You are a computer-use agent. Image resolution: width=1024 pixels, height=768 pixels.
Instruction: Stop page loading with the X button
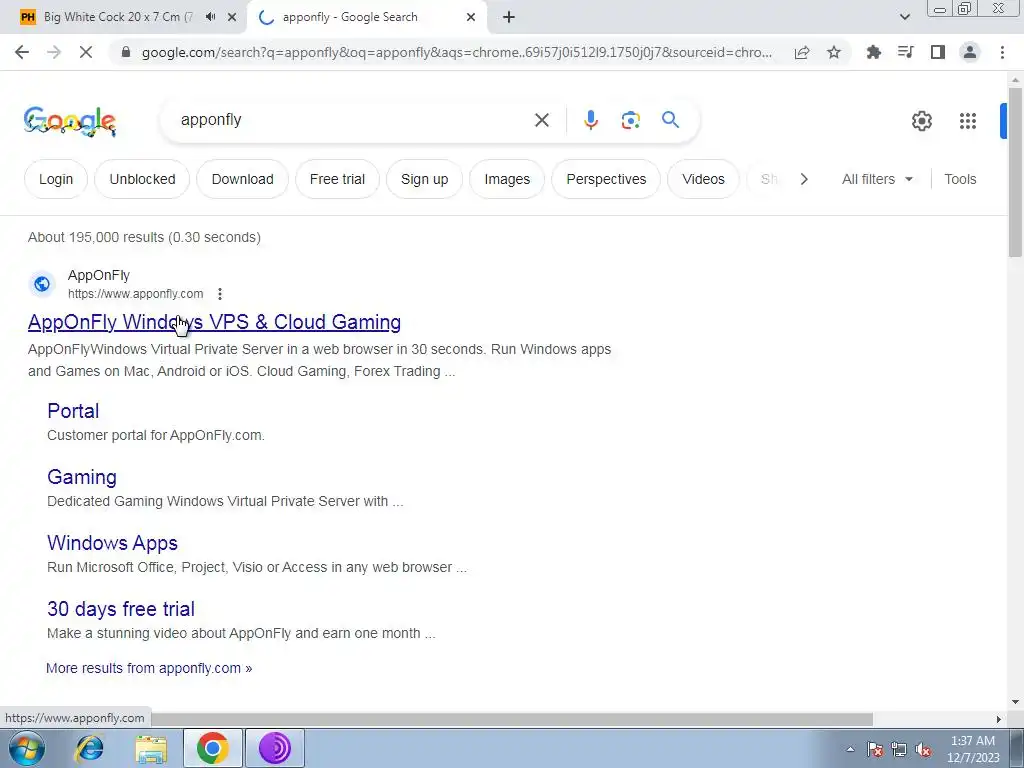click(x=86, y=52)
